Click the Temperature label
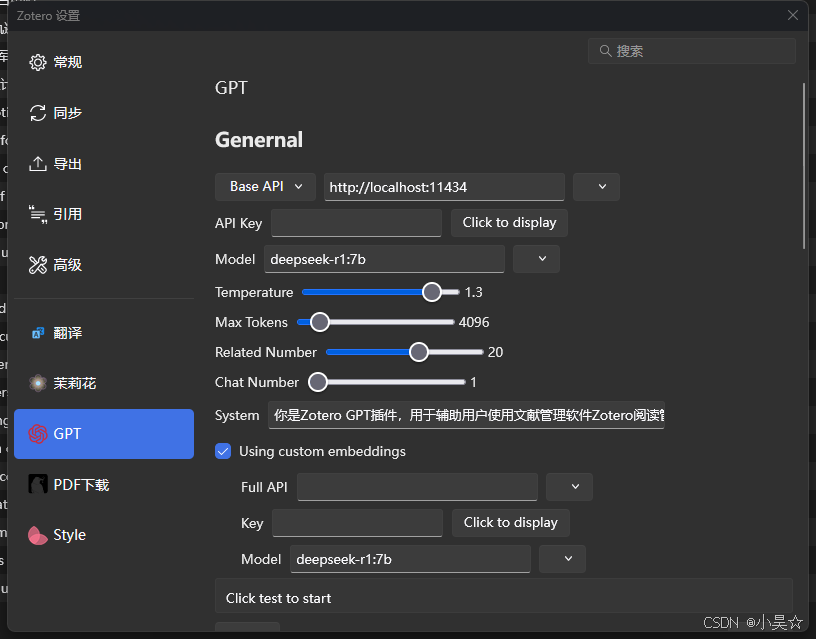Screen dimensions: 816x639 tap(254, 292)
